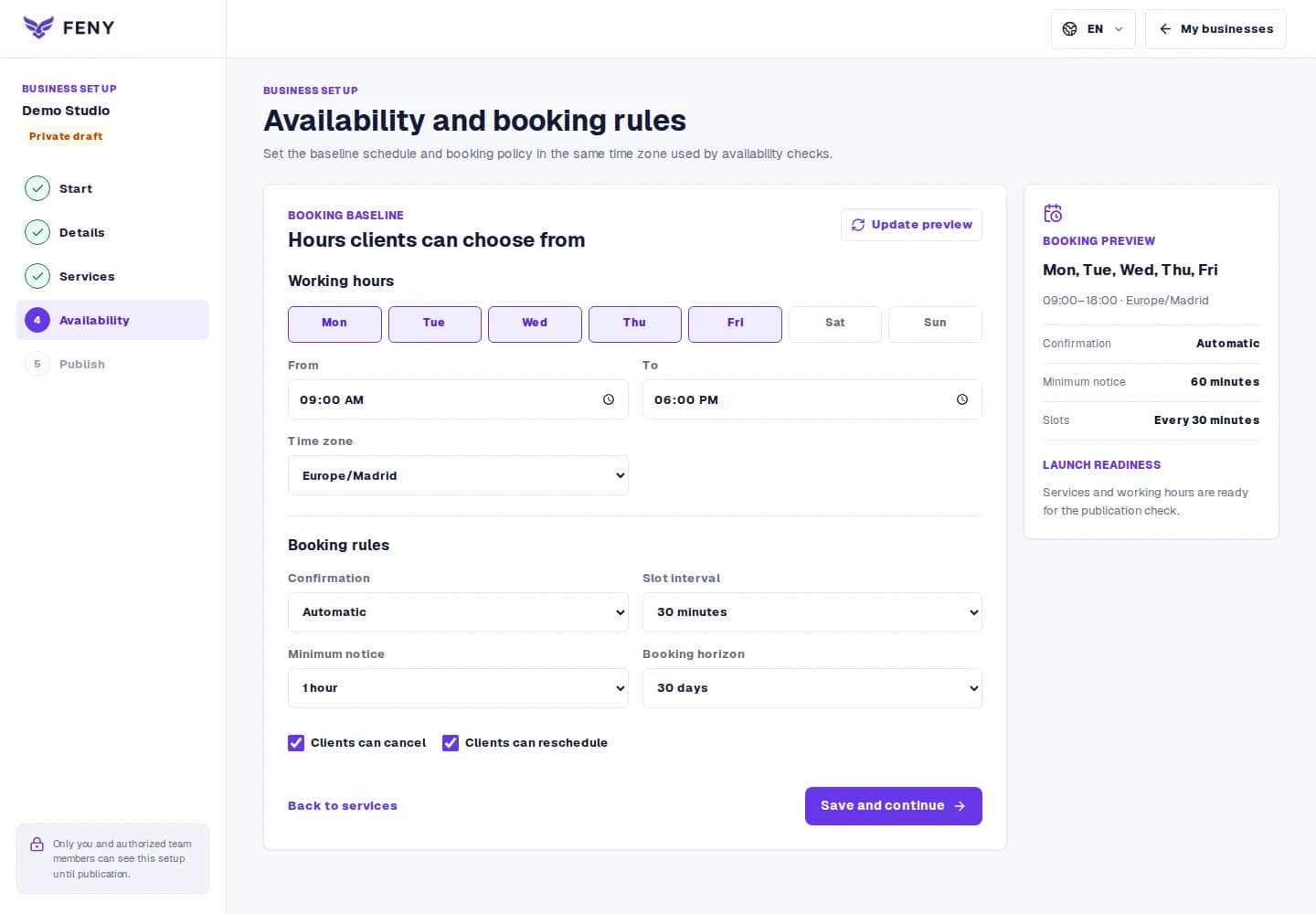Go to the Services setup step
The image size is (1316, 914).
click(112, 276)
